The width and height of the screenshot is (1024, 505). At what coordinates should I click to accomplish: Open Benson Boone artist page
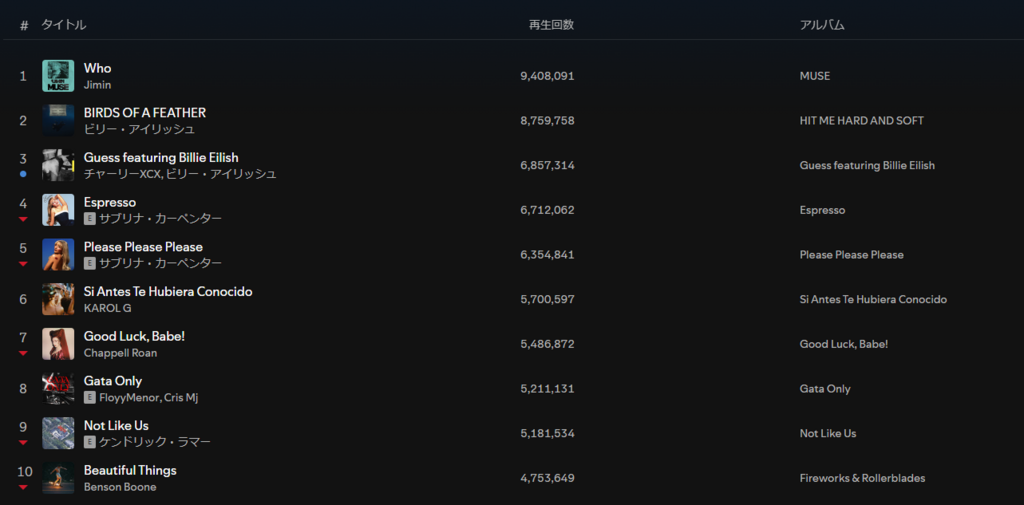[120, 487]
